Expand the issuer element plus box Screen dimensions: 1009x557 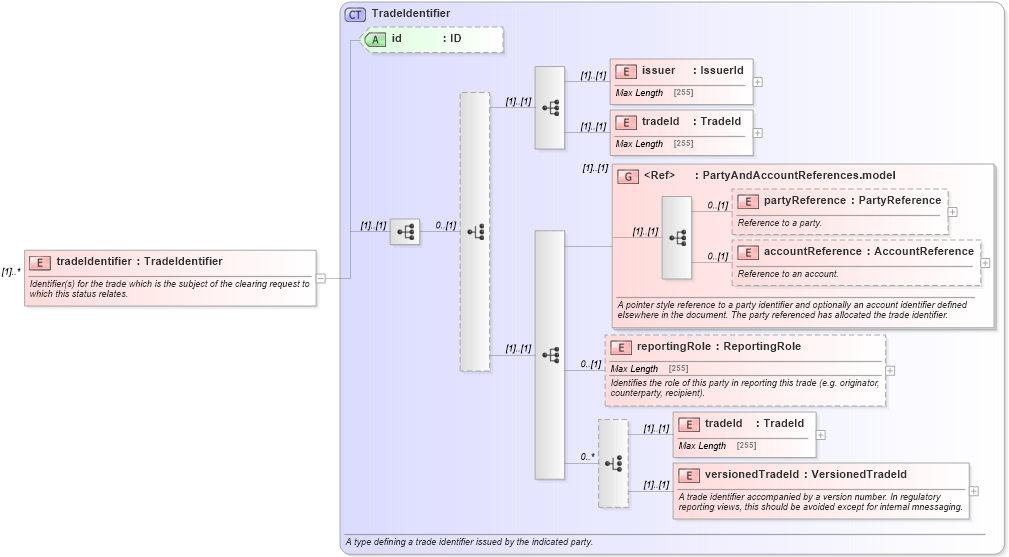[758, 82]
